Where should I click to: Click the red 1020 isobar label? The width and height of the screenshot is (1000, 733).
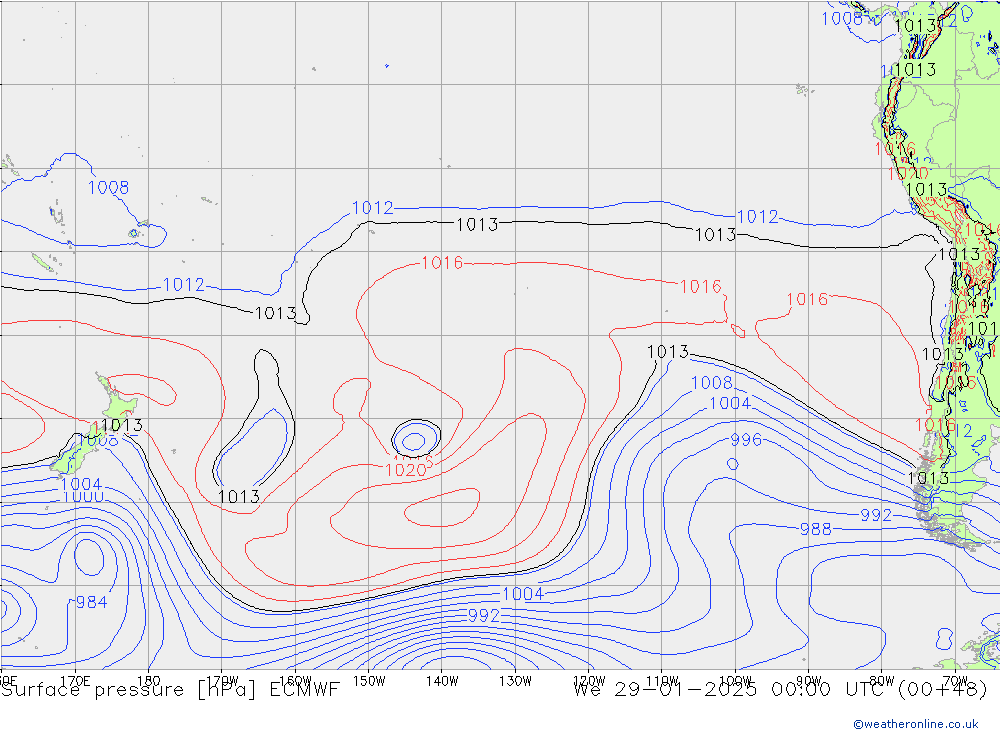[406, 470]
